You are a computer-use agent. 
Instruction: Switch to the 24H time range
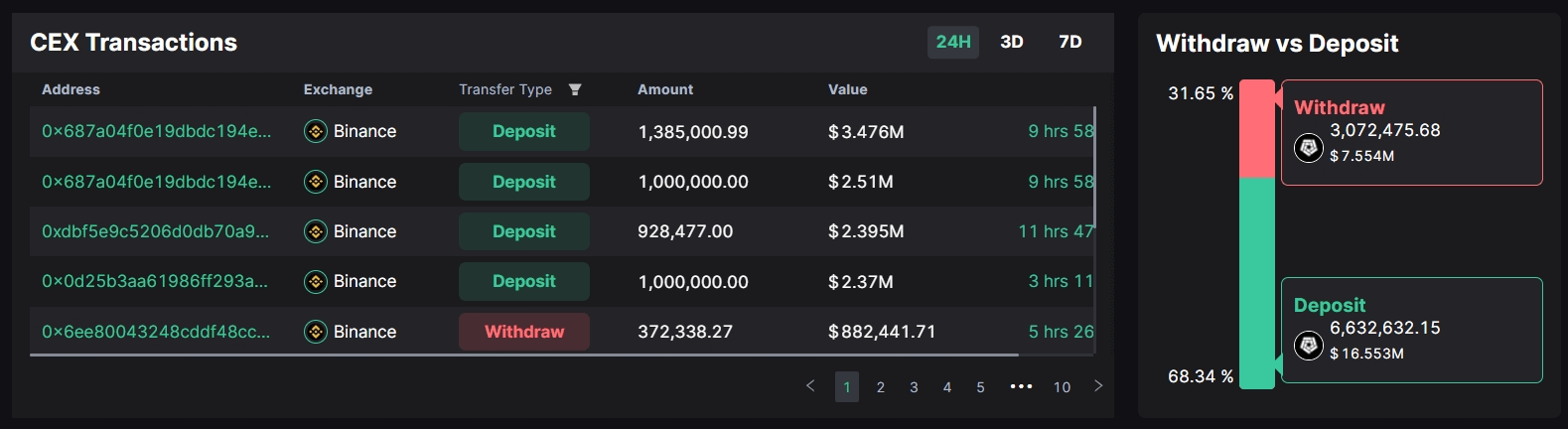pyautogui.click(x=953, y=42)
